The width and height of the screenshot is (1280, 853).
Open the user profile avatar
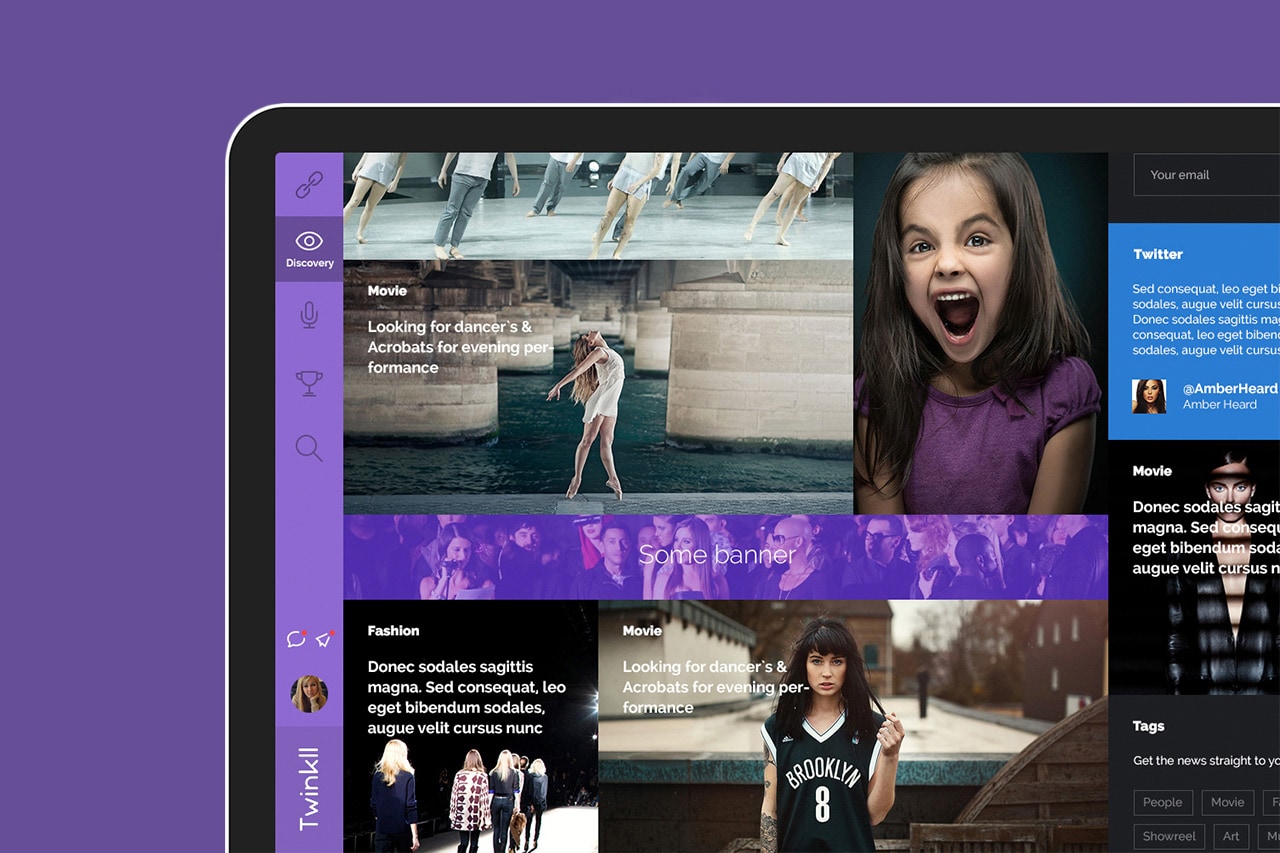click(x=309, y=693)
